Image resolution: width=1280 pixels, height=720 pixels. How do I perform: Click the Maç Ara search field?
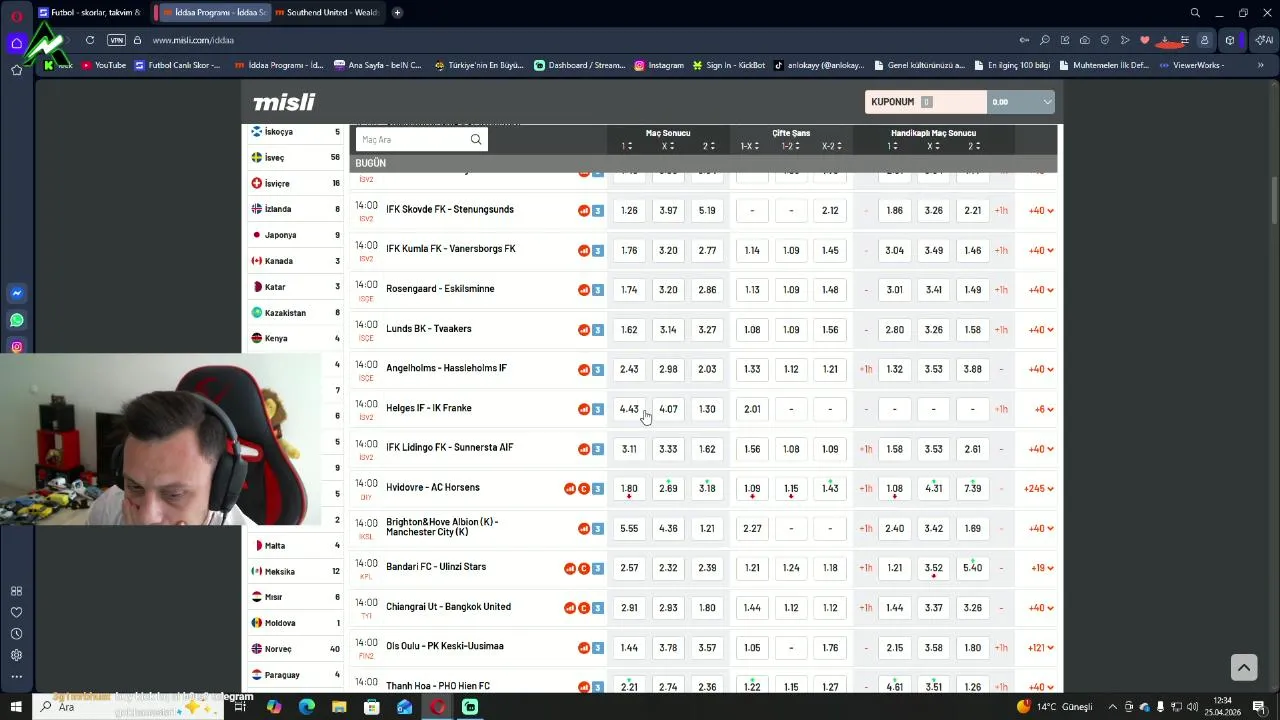pos(414,140)
